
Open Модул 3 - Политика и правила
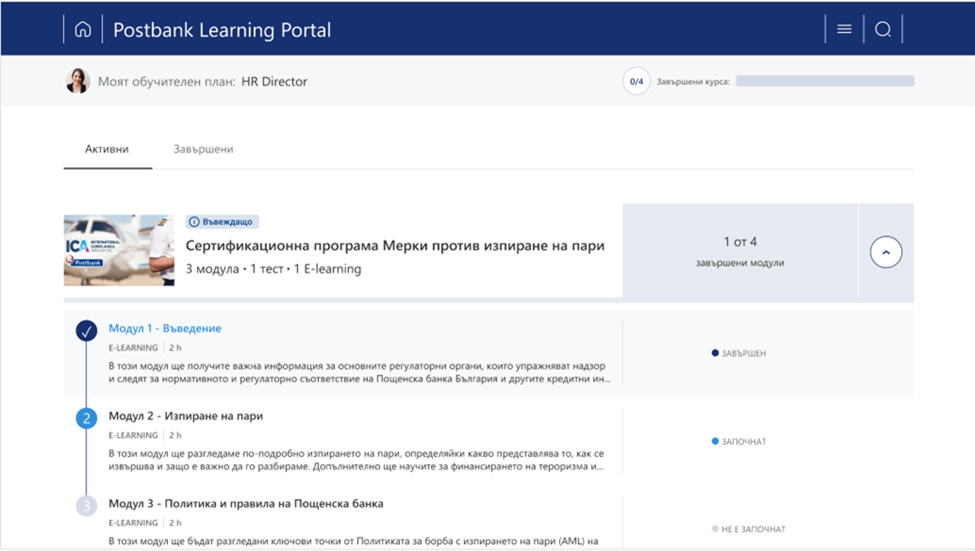tap(246, 504)
